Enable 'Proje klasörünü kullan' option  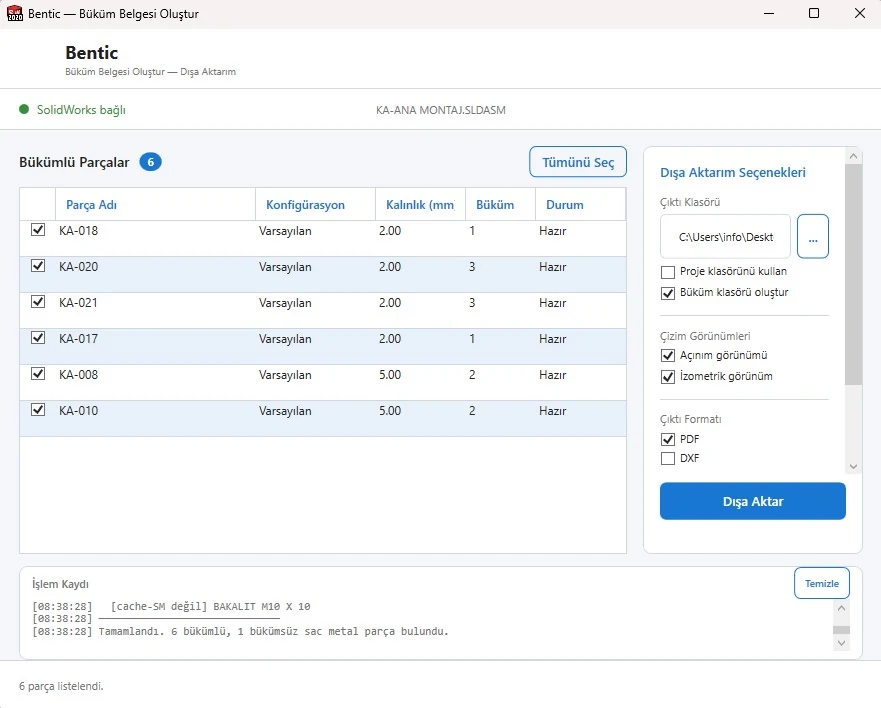[x=668, y=273]
